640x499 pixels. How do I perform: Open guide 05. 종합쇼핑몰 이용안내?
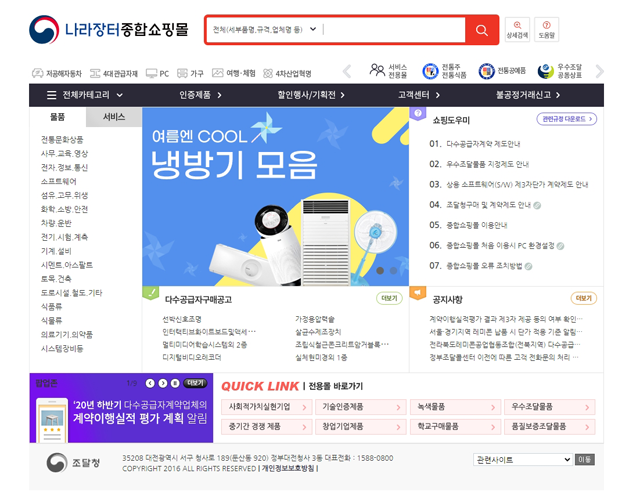(x=468, y=225)
